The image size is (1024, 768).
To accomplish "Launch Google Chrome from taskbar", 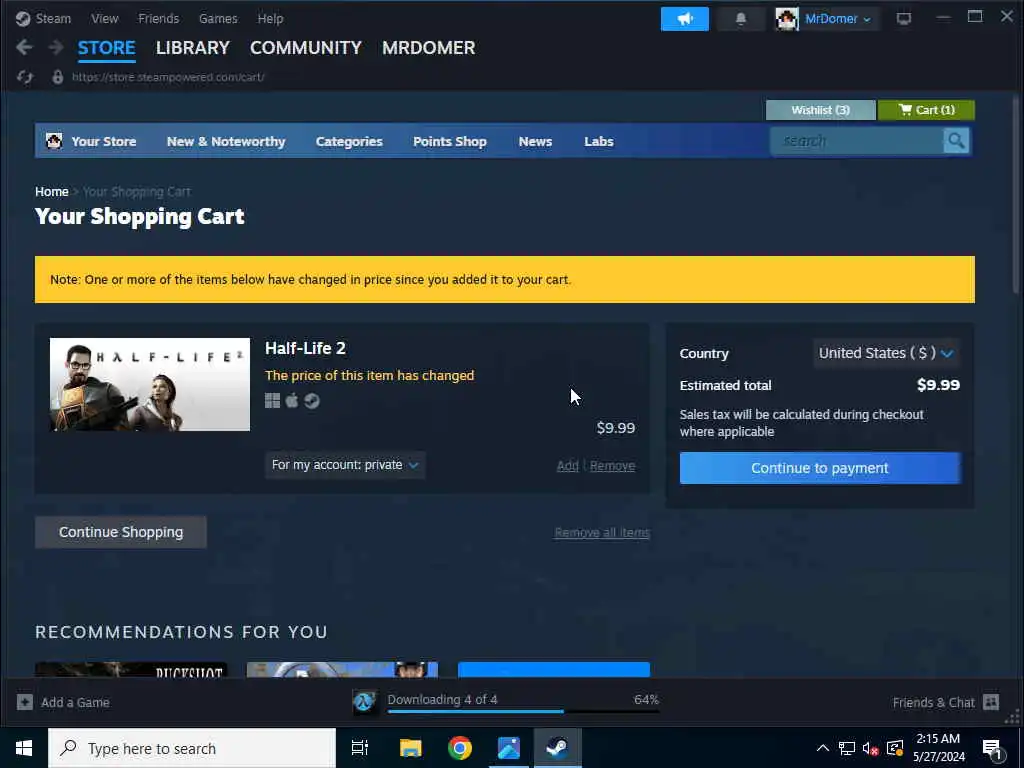I will tap(460, 748).
